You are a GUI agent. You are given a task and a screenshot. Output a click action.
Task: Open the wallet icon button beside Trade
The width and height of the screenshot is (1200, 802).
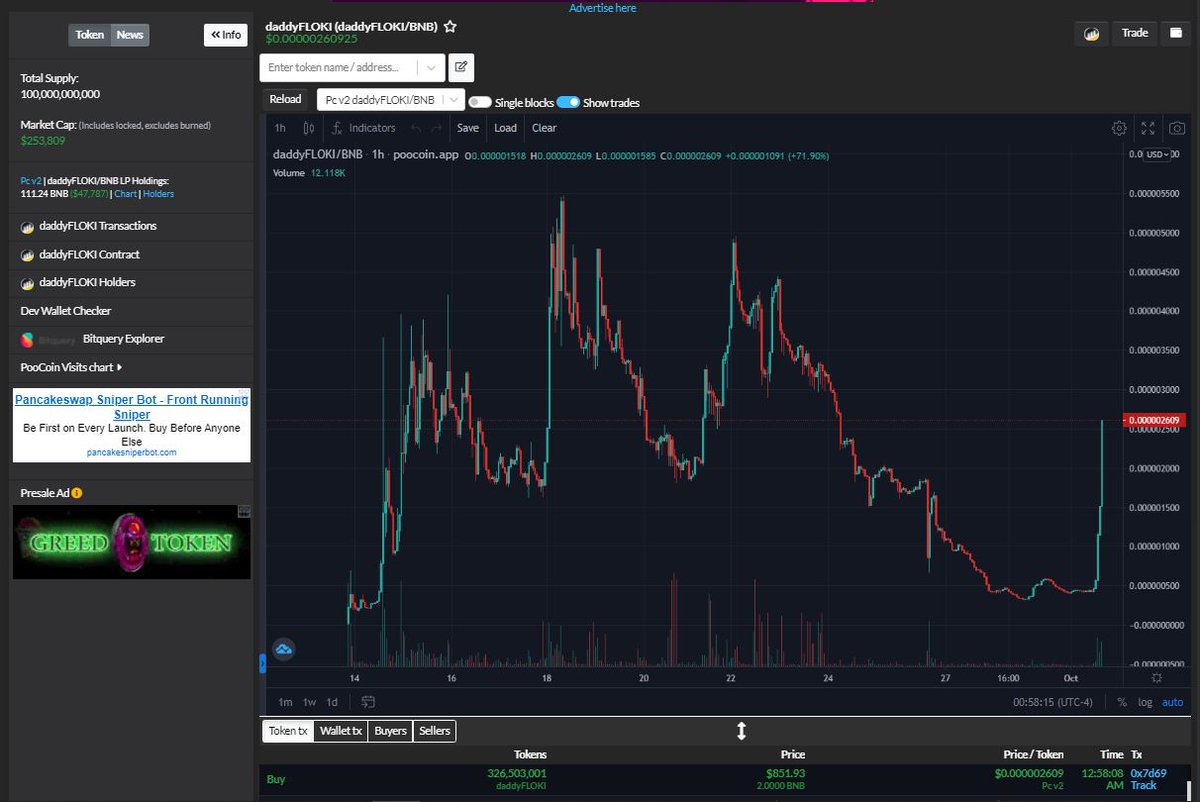coord(1176,33)
